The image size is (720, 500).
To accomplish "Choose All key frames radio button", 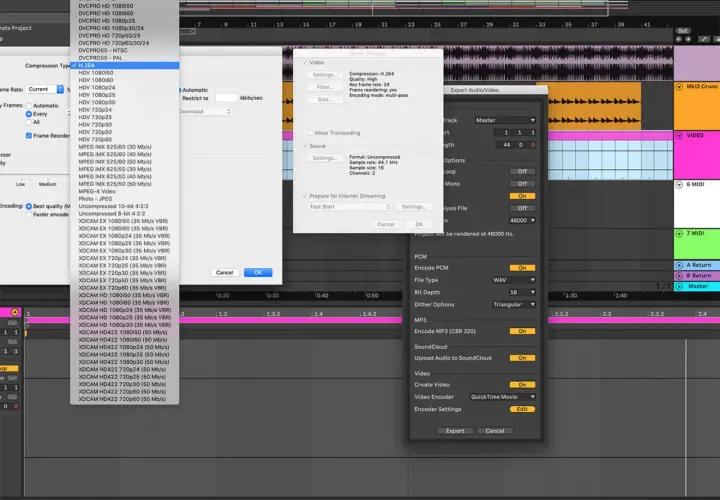I will tap(29, 122).
